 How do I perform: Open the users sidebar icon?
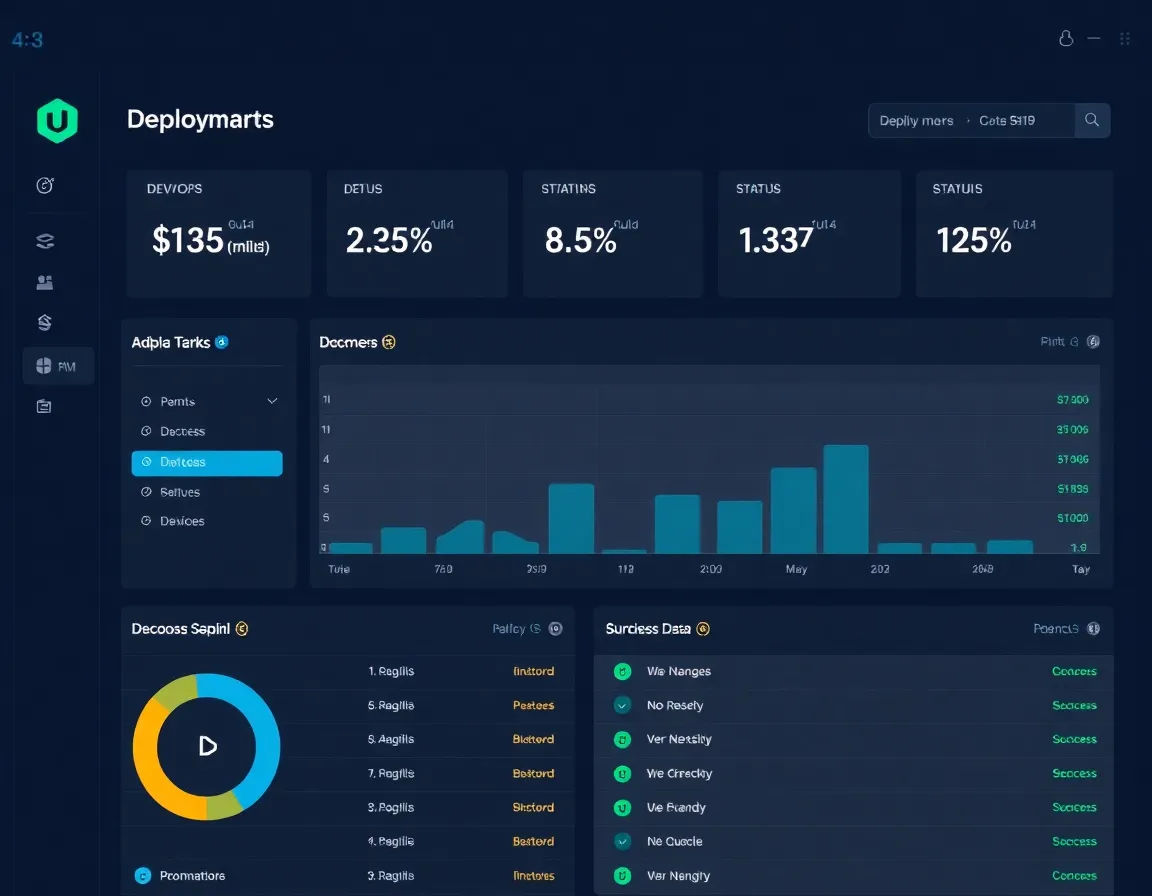(45, 282)
